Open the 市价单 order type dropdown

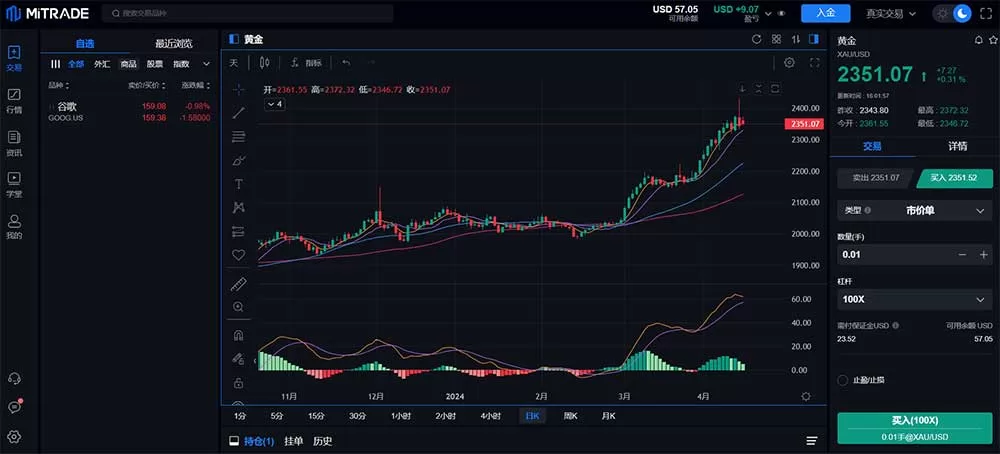(x=915, y=210)
